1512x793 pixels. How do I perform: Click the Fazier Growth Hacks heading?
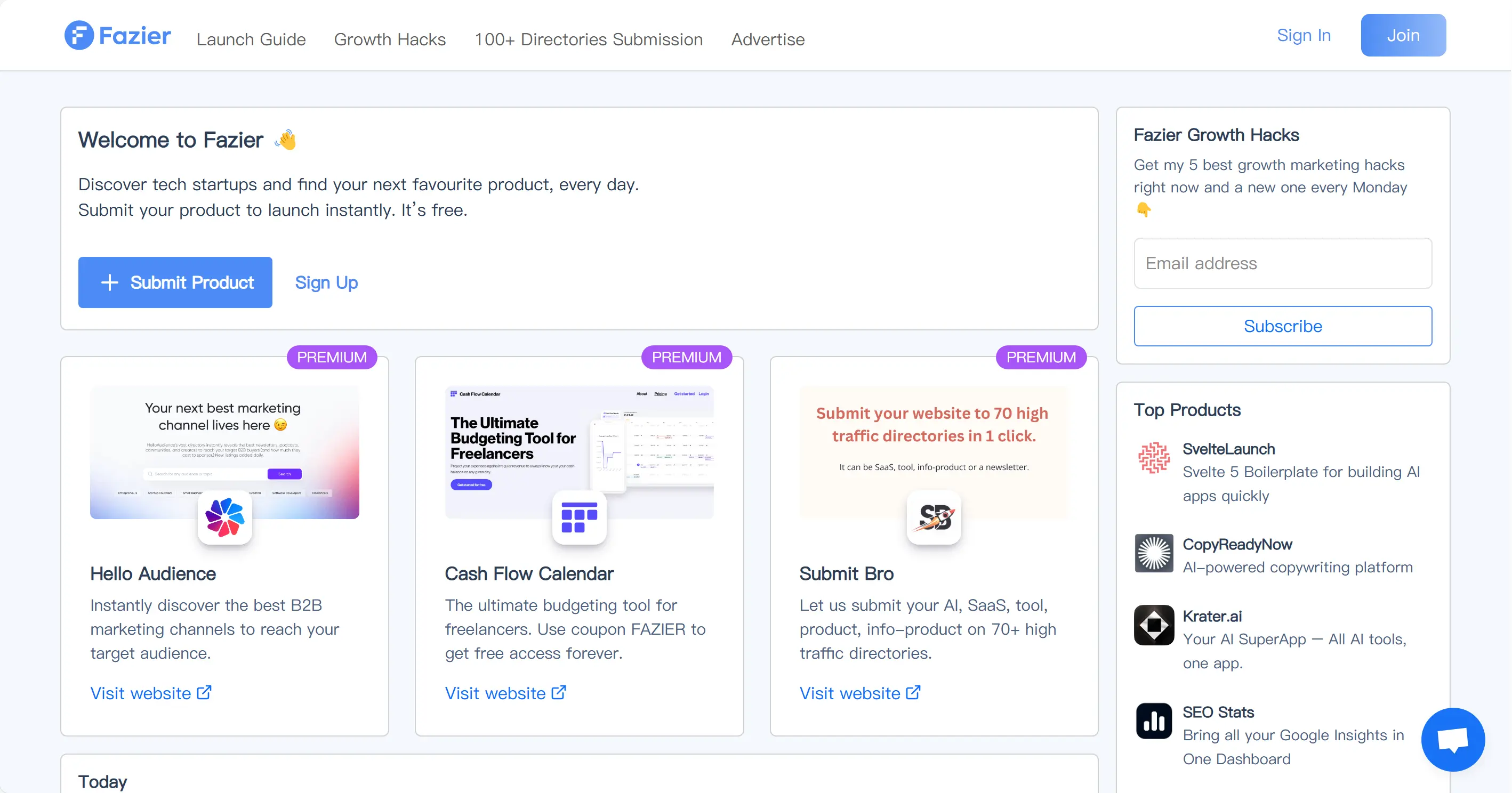[1216, 135]
